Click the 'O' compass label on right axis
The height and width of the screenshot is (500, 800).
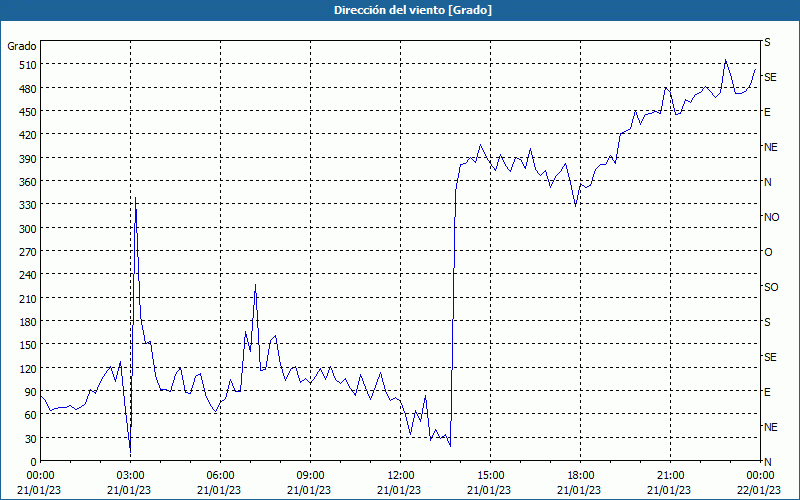[768, 253]
